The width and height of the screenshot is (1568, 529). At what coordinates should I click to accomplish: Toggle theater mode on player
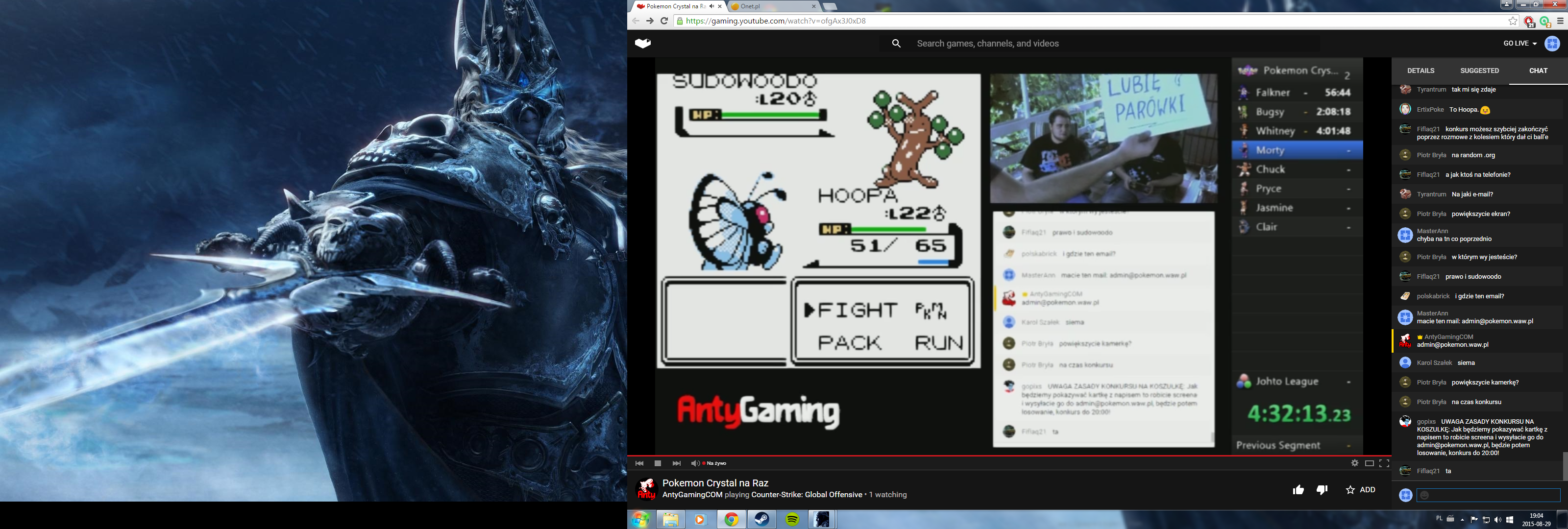1369,463
